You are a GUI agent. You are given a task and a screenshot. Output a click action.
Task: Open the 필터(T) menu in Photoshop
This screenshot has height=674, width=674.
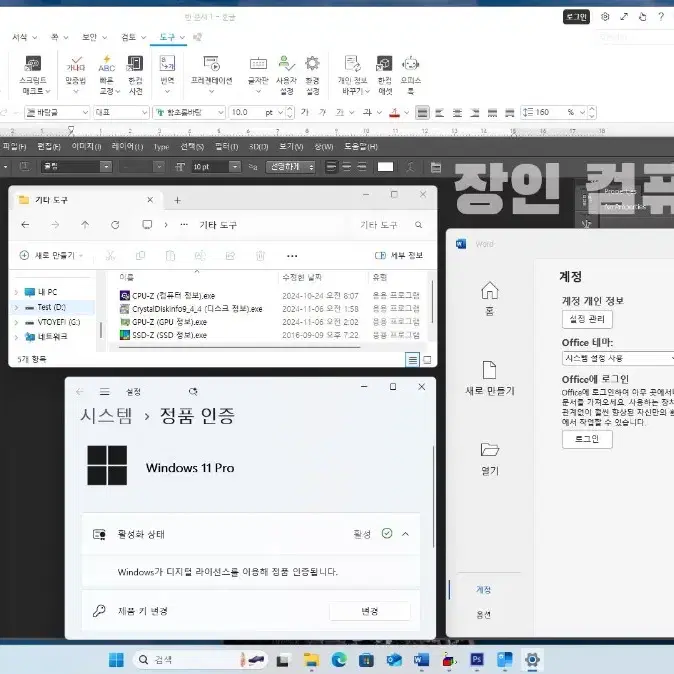point(227,147)
